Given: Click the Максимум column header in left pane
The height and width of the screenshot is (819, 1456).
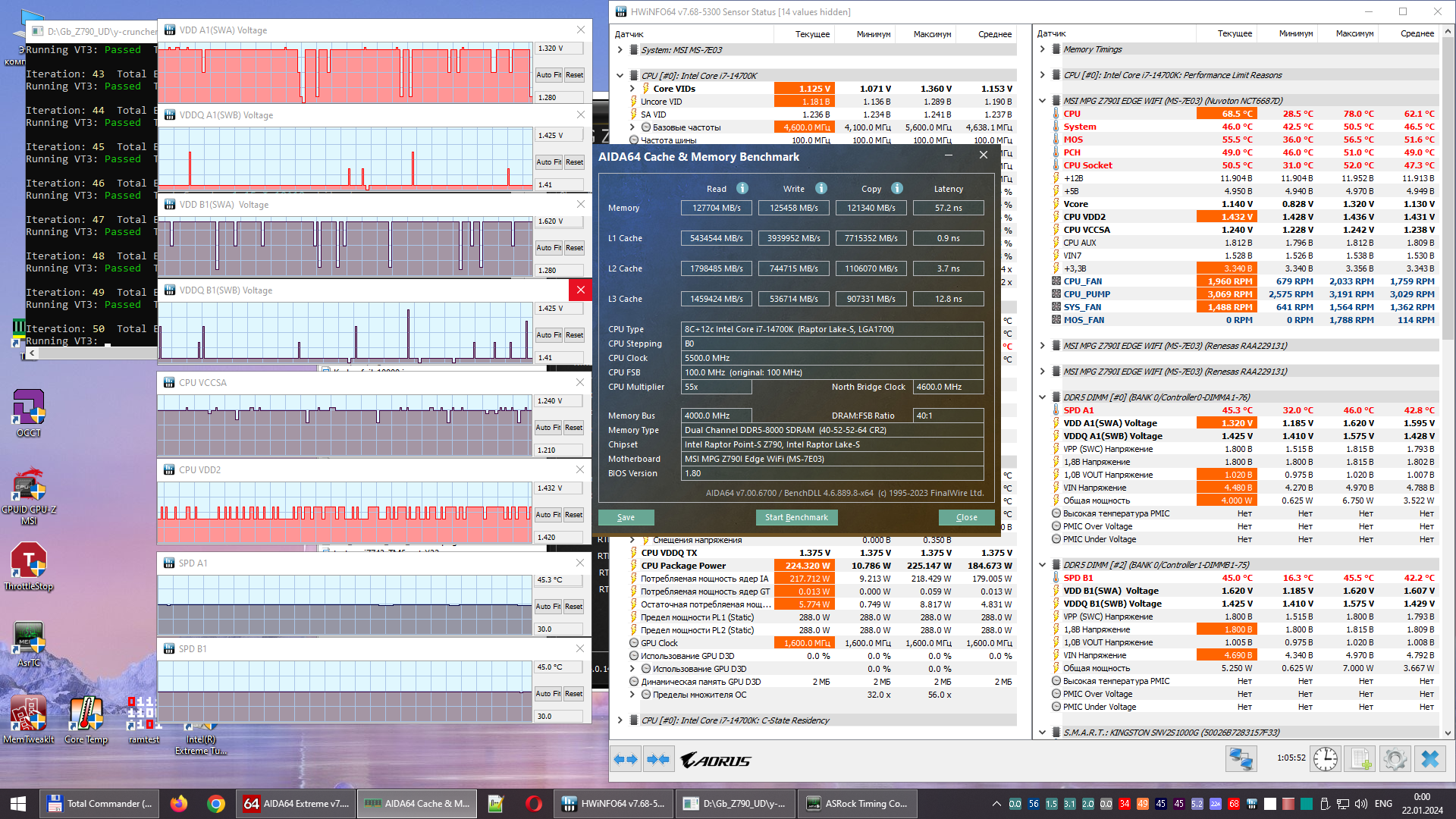Looking at the screenshot, I should [x=931, y=34].
